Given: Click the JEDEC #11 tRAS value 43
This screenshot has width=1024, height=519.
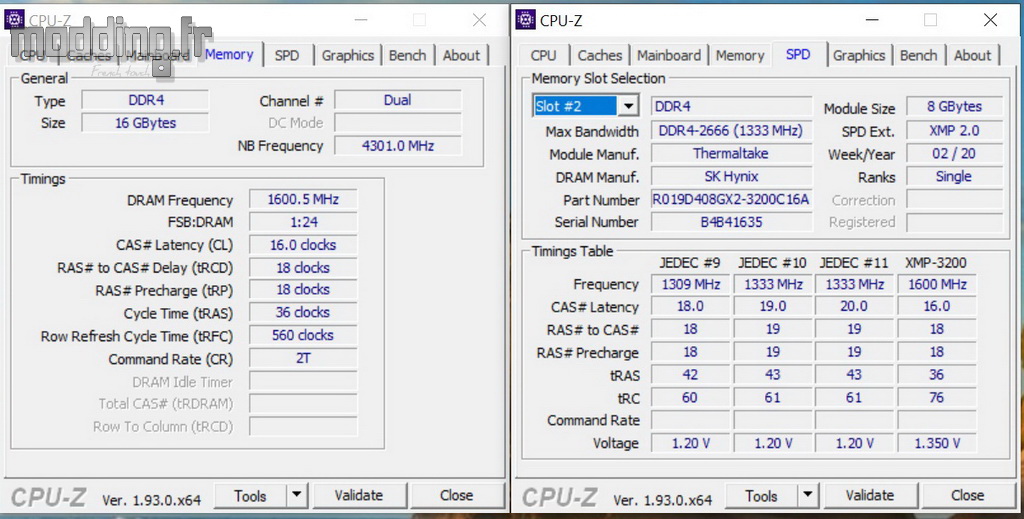Looking at the screenshot, I should coord(855,375).
